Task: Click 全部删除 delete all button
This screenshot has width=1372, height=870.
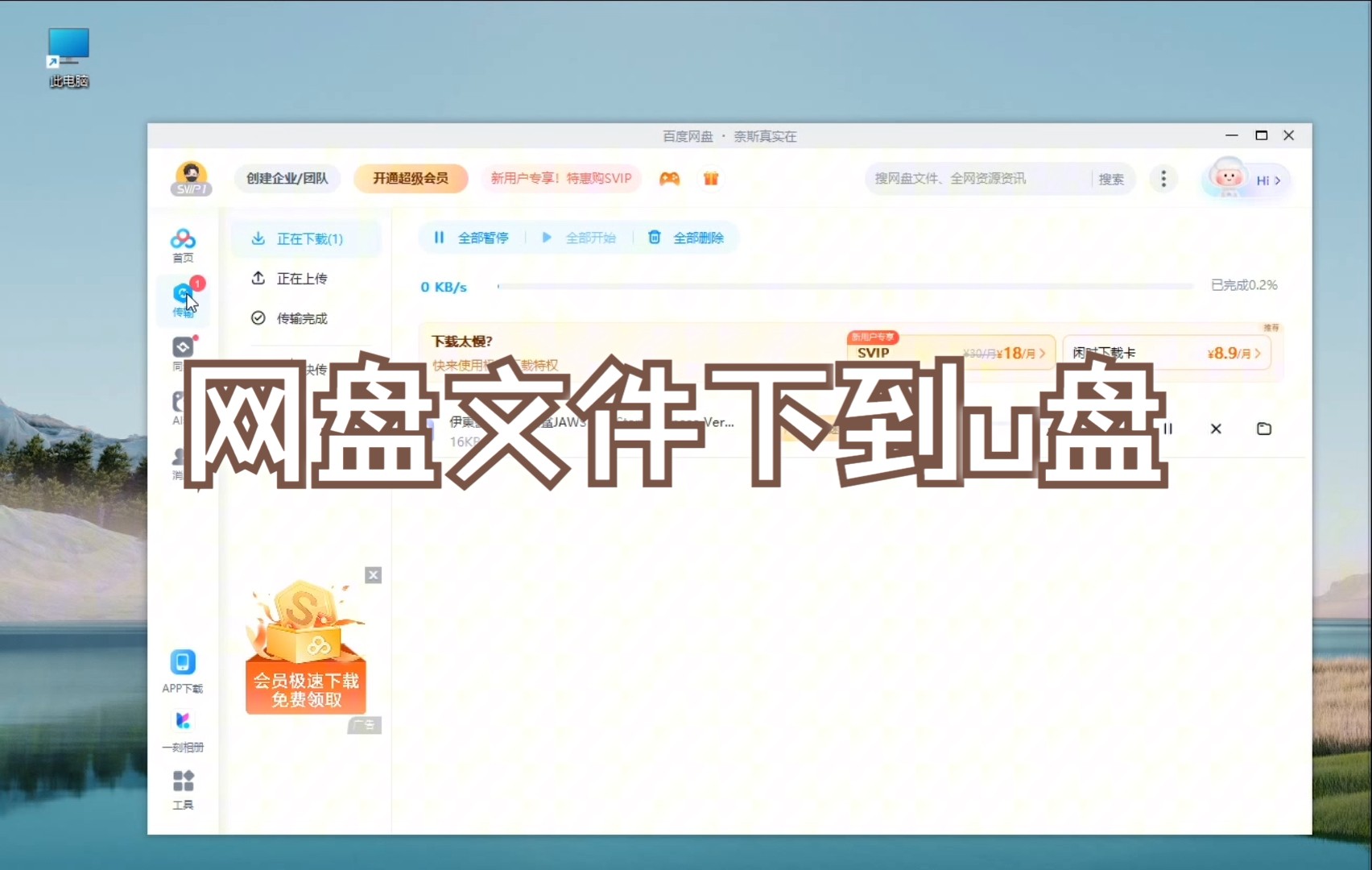Action: [x=686, y=238]
